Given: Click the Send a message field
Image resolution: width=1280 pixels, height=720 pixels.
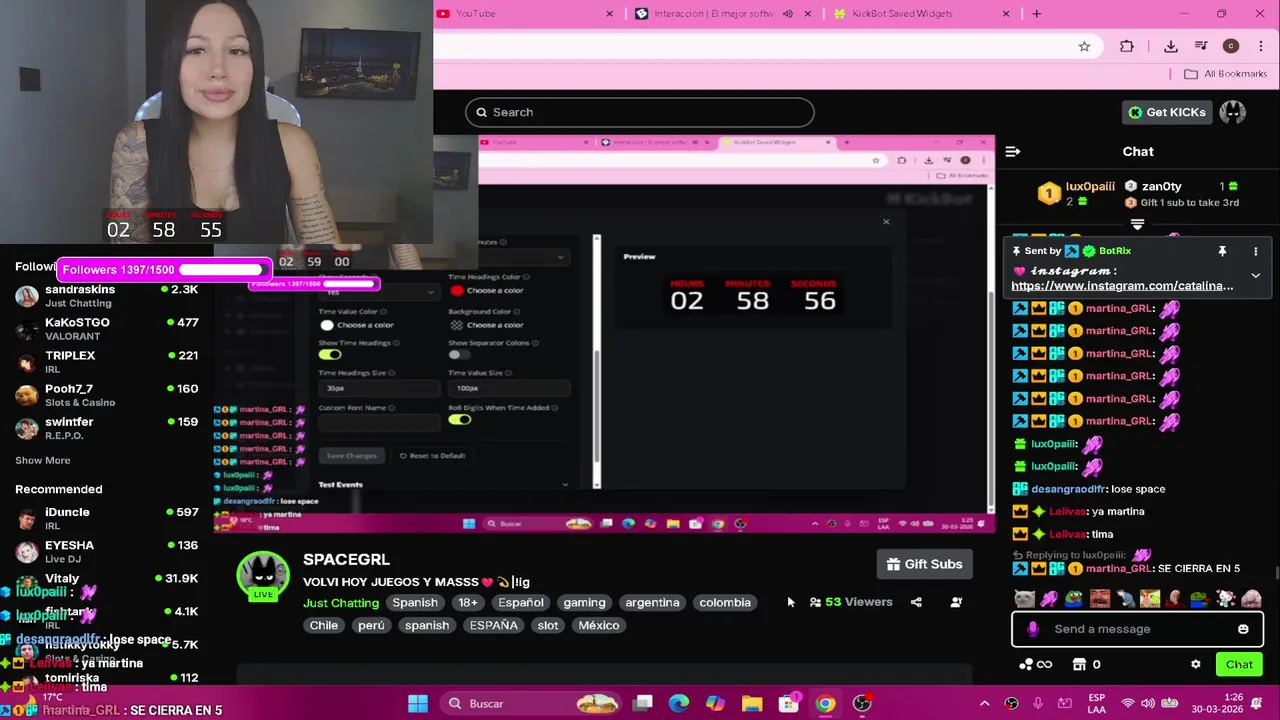Looking at the screenshot, I should tap(1137, 629).
